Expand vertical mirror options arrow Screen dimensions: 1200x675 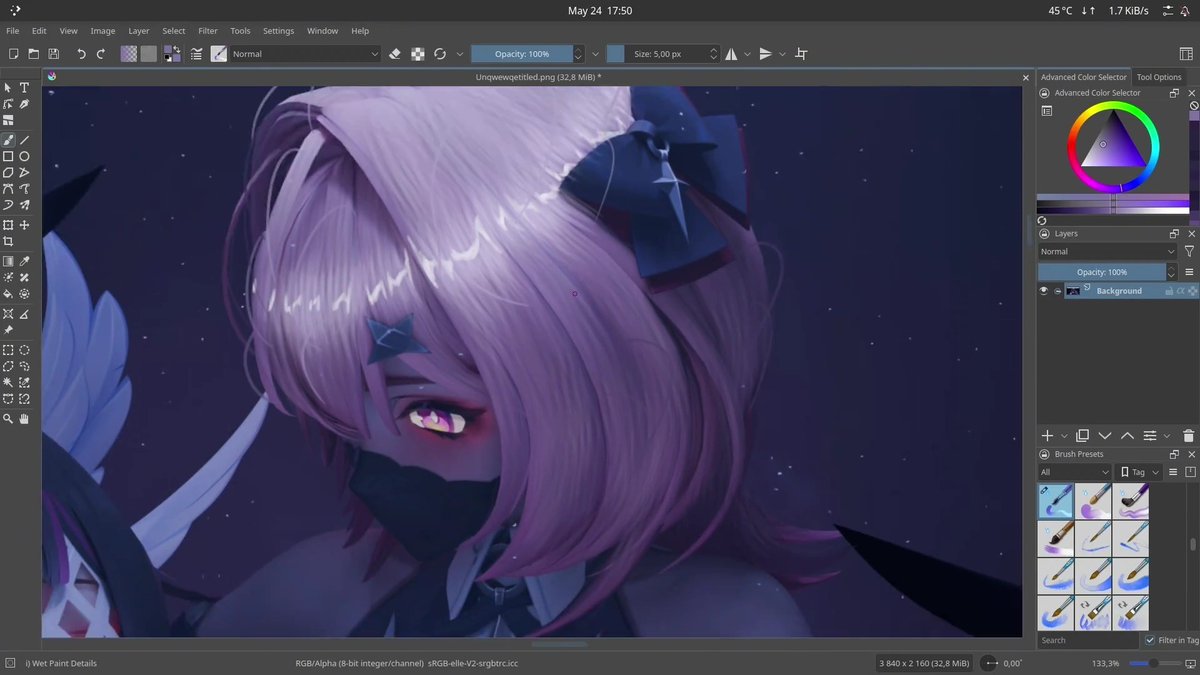pos(782,54)
